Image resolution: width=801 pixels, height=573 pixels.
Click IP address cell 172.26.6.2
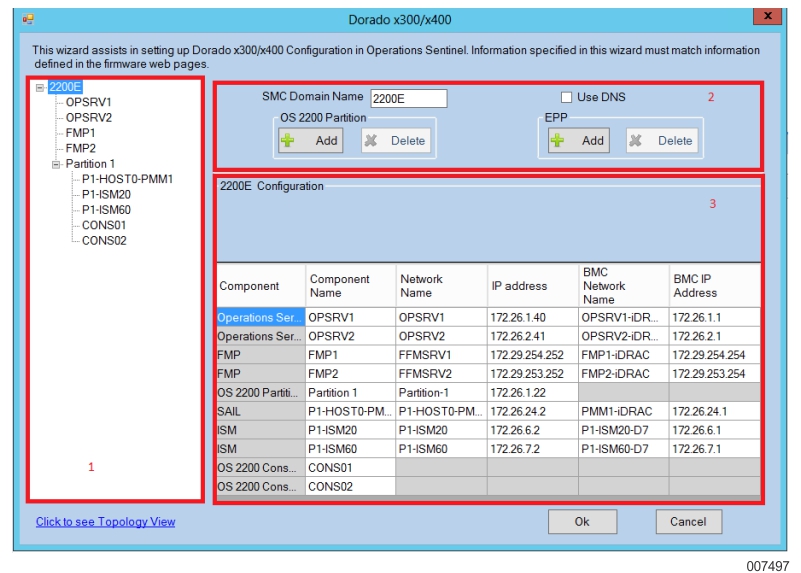(533, 430)
